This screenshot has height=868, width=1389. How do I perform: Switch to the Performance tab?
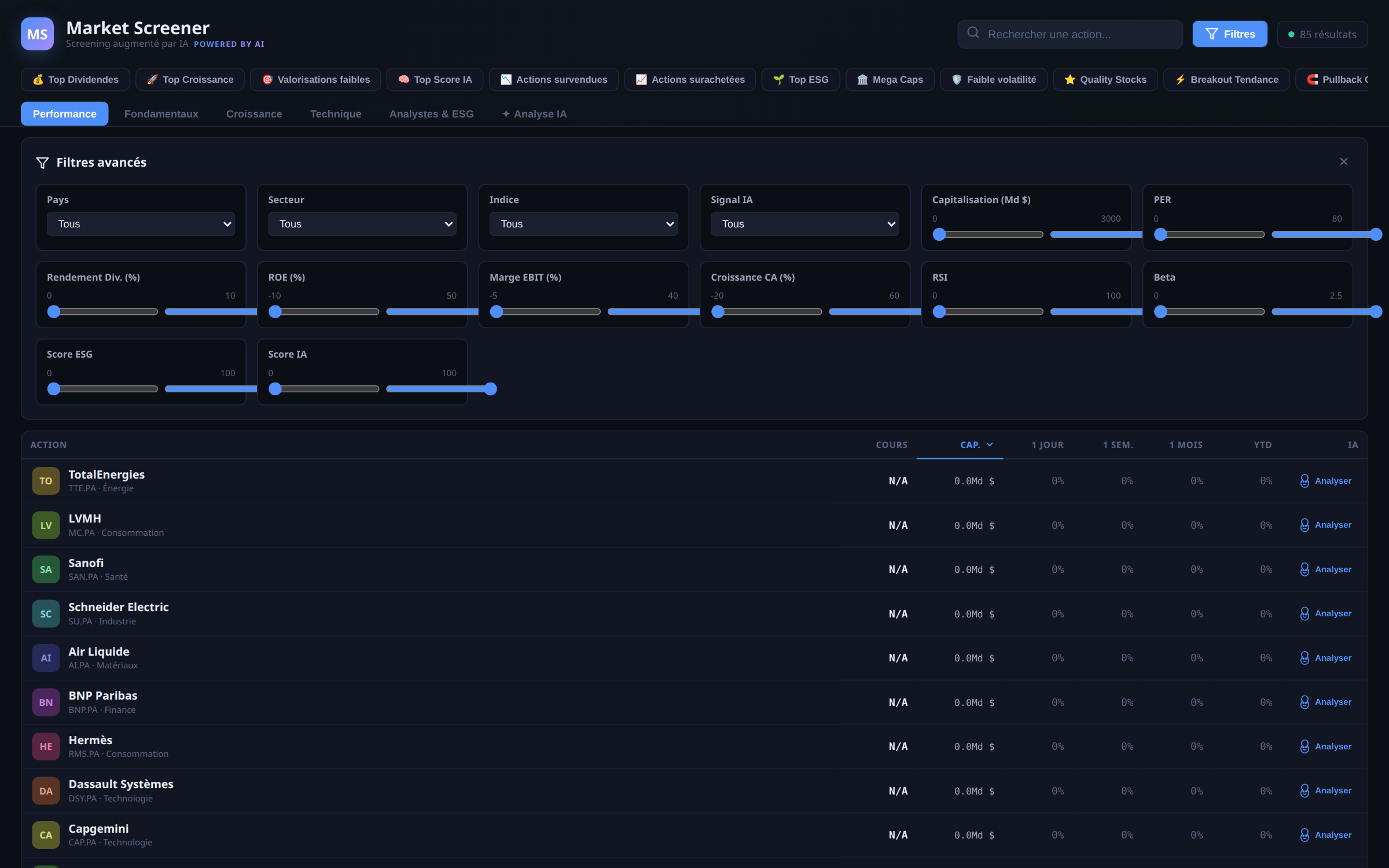[65, 114]
